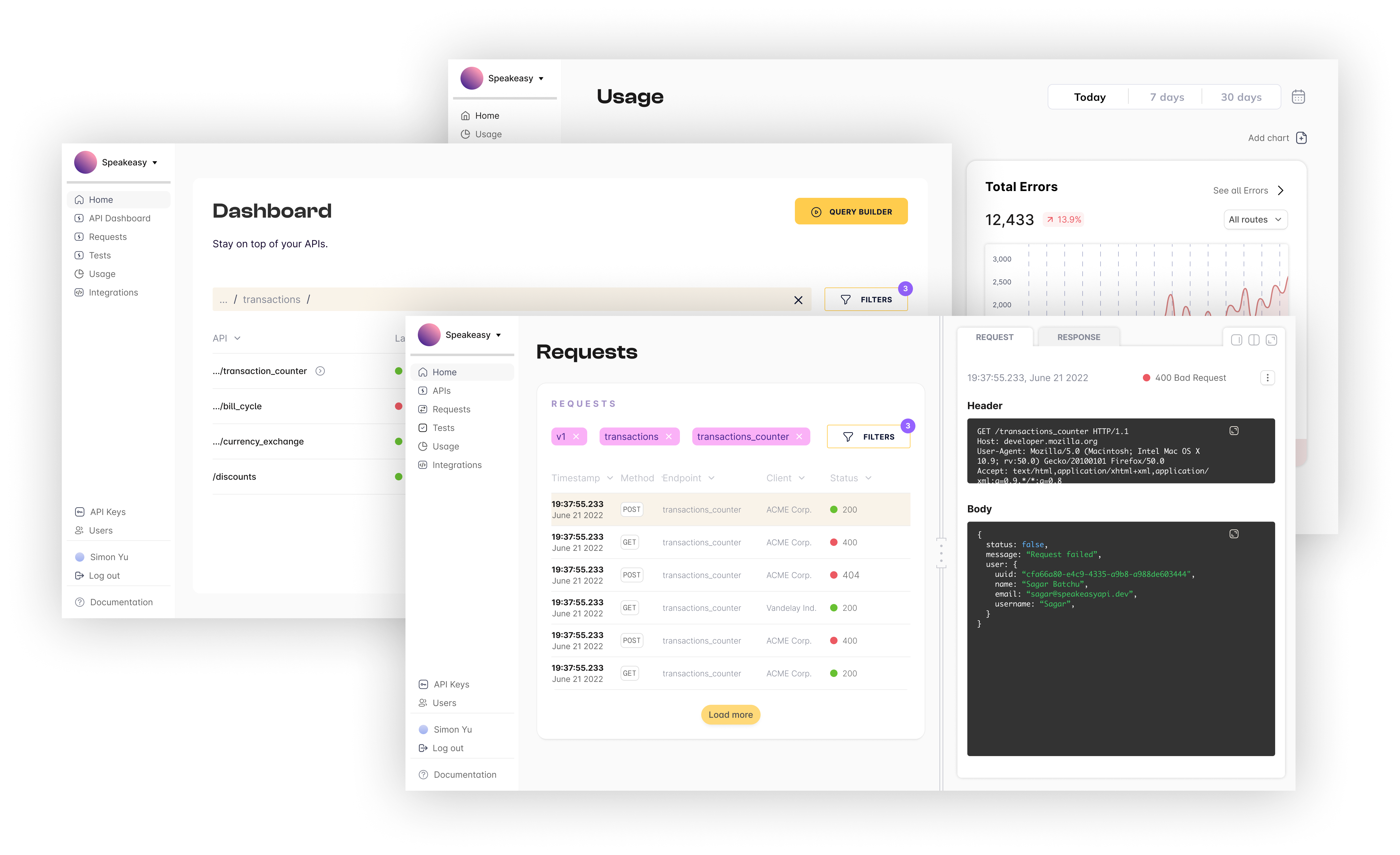Open calendar date picker in Usage window
The height and width of the screenshot is (855, 1400).
click(1298, 96)
